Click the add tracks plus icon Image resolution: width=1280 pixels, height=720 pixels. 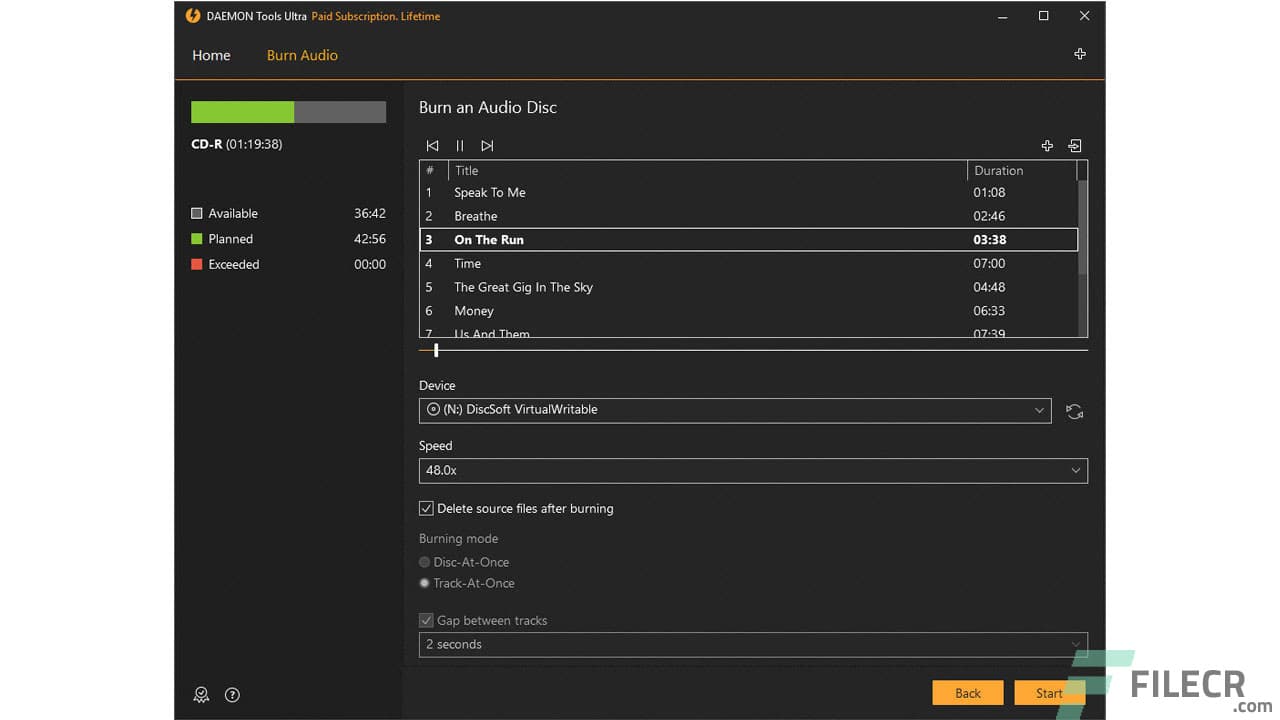(x=1046, y=145)
